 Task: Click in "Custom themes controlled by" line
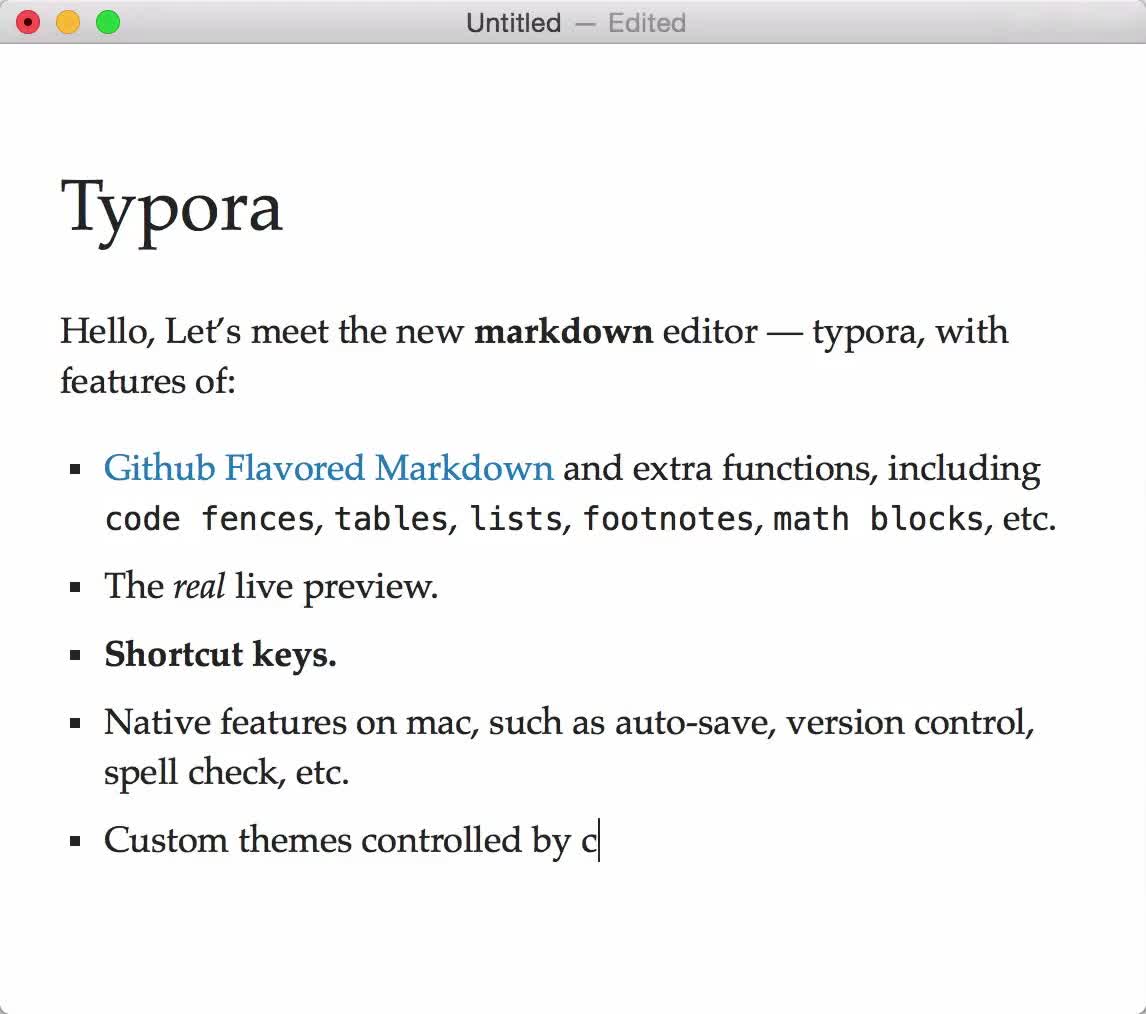340,840
